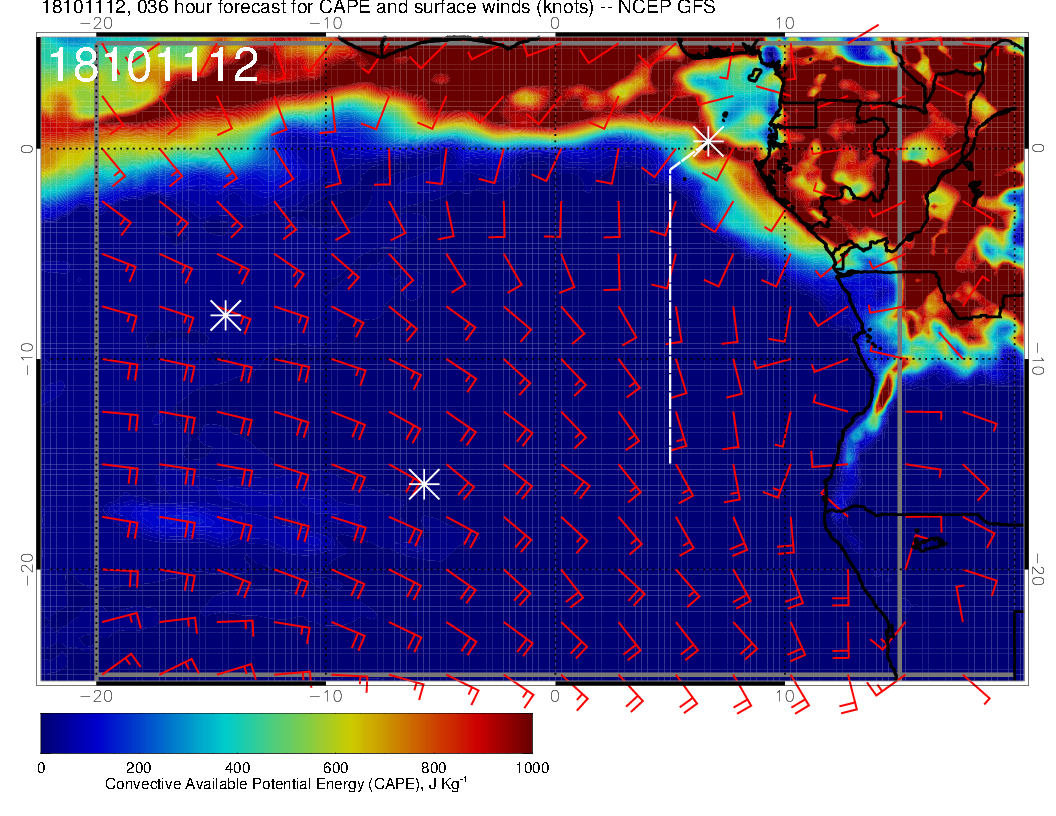Click the colorbar label 0
This screenshot has width=1056, height=816.
point(41,768)
